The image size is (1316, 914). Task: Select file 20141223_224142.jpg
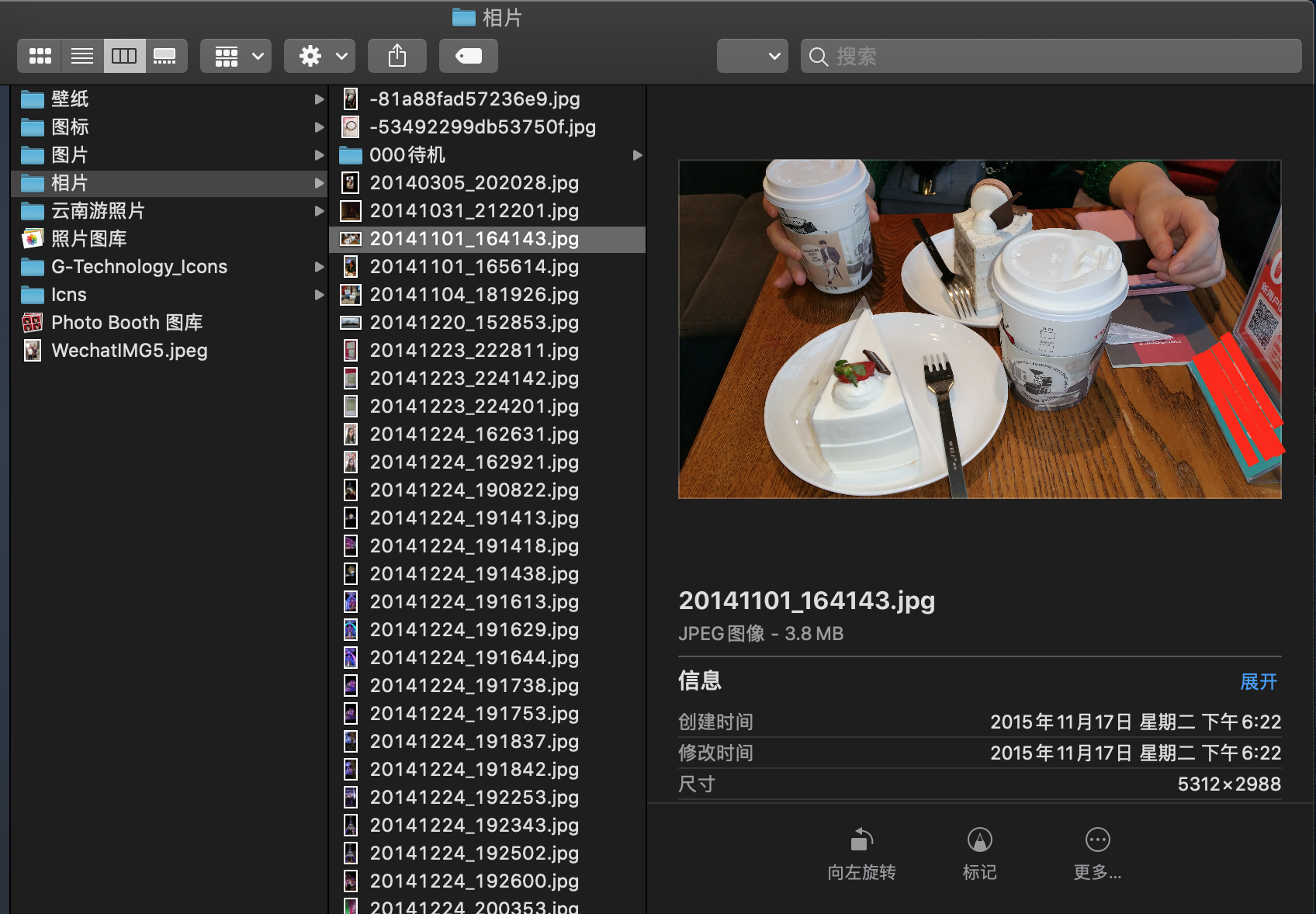point(487,379)
